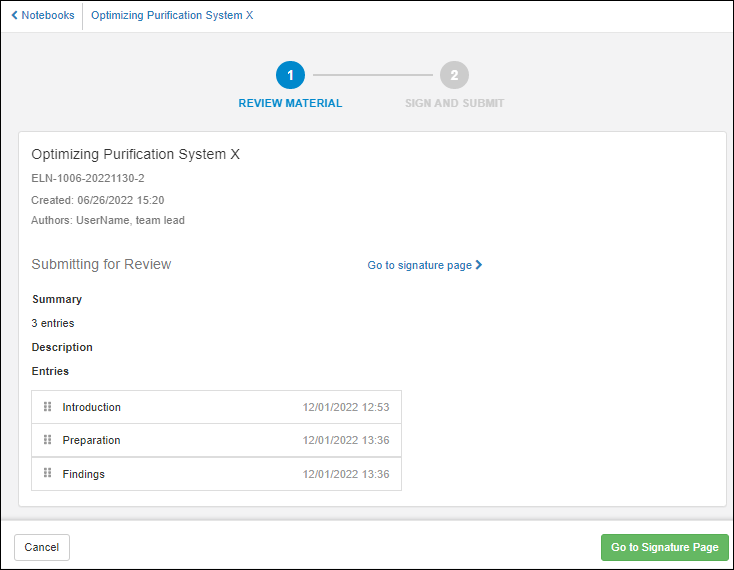Cancel the review submission

[42, 547]
